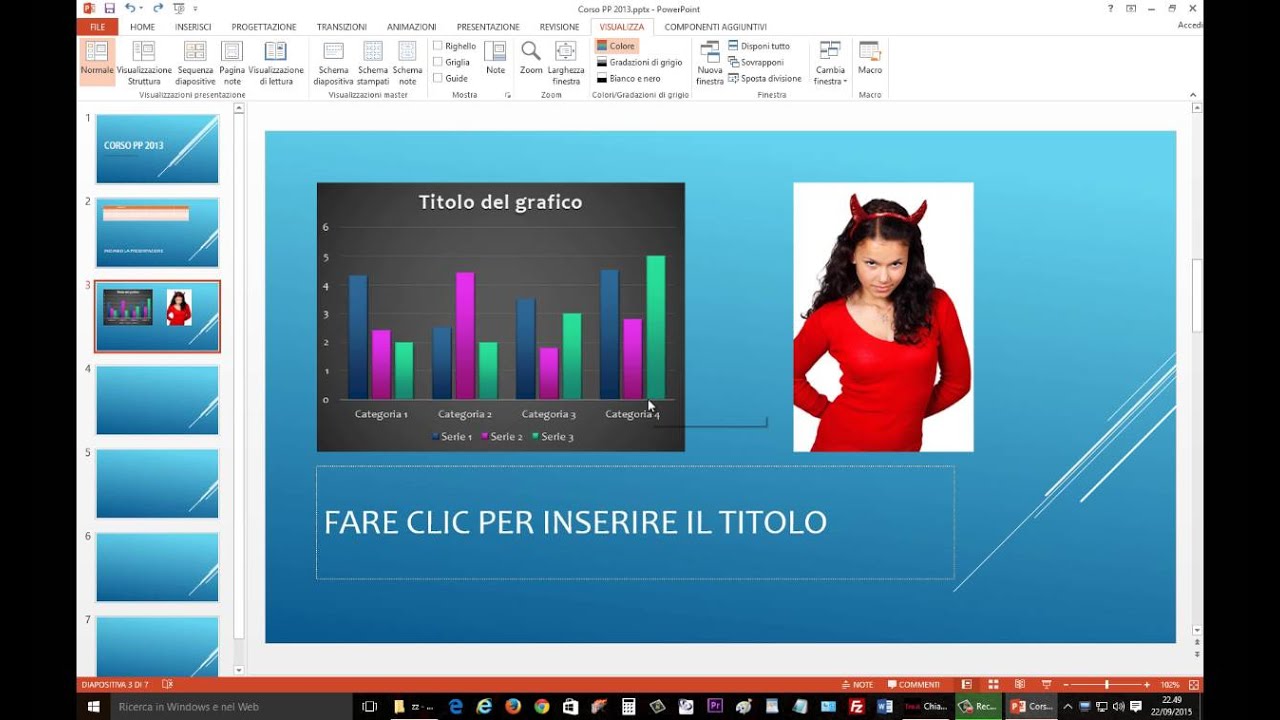Viewport: 1280px width, 720px height.
Task: Switch to HOME tab
Action: (x=142, y=27)
